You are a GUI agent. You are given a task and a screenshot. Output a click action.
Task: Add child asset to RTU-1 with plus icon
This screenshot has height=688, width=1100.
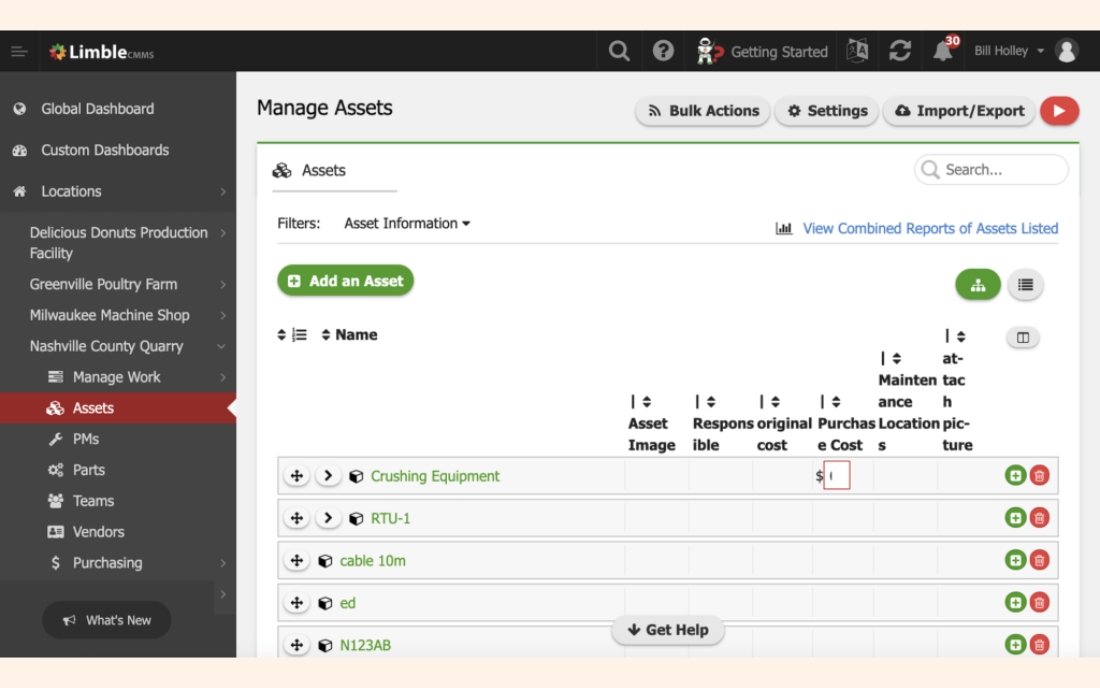click(1015, 518)
